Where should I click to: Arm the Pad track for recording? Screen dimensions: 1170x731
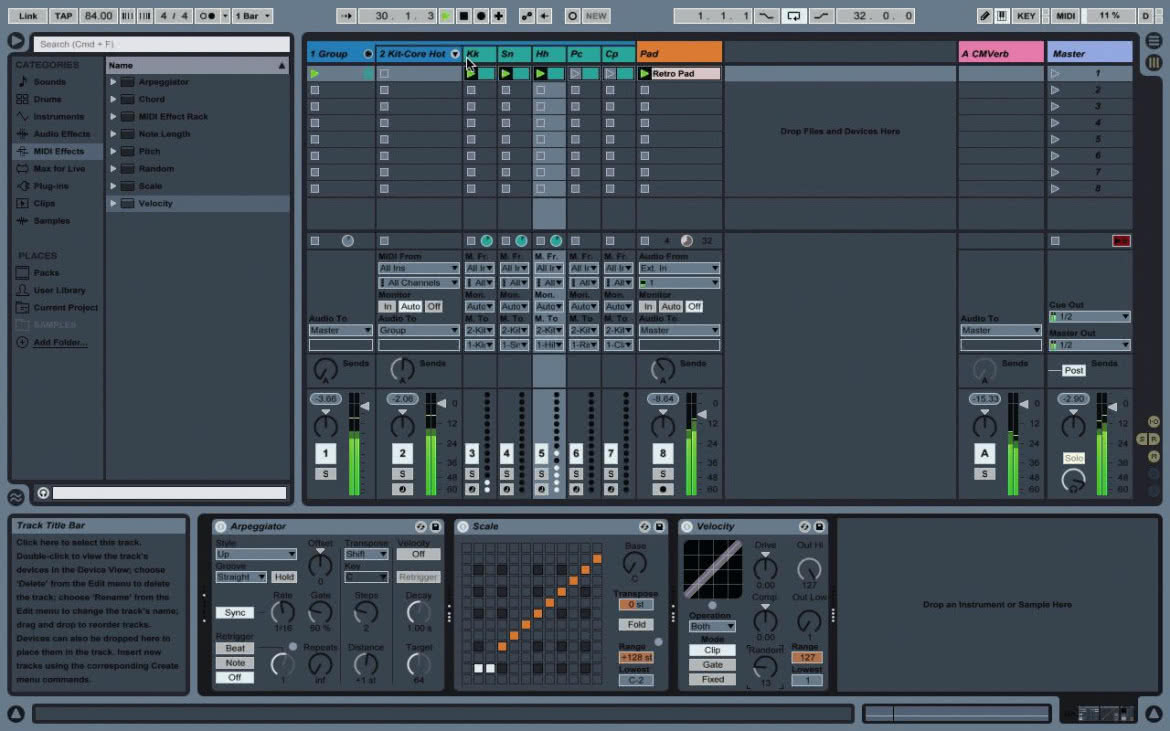663,489
